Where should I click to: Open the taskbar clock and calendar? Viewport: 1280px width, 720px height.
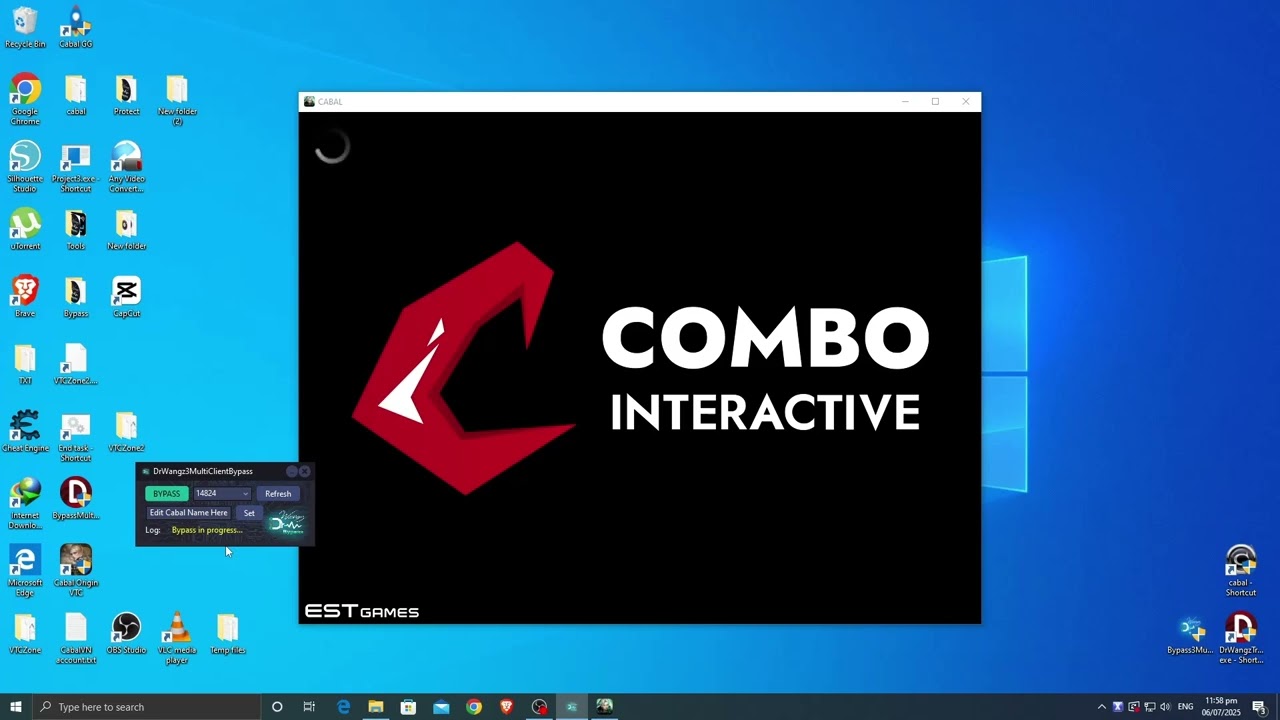click(1221, 707)
